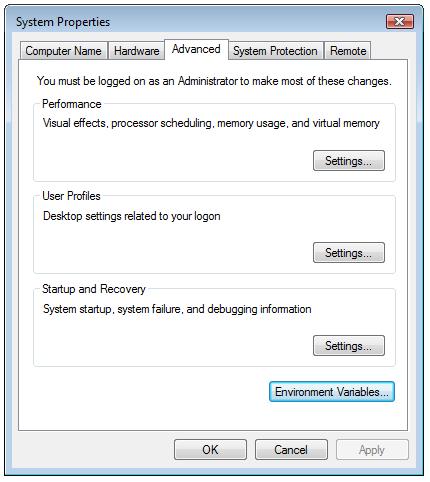Open the Hardware tab
The width and height of the screenshot is (430, 482).
tap(136, 51)
